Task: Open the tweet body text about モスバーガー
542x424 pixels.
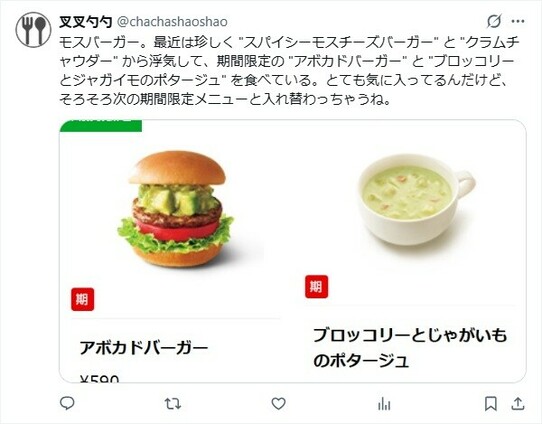Action: [x=289, y=70]
